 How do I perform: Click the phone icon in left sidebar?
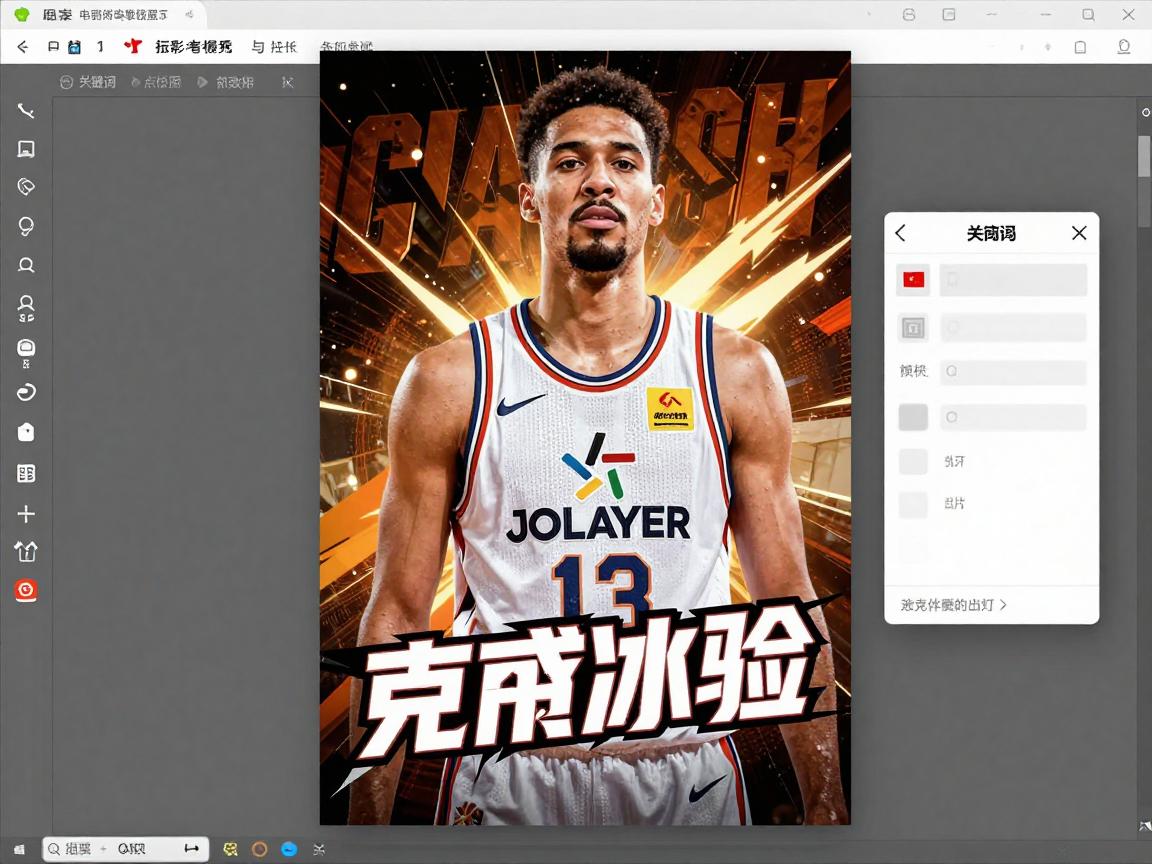coord(26,111)
